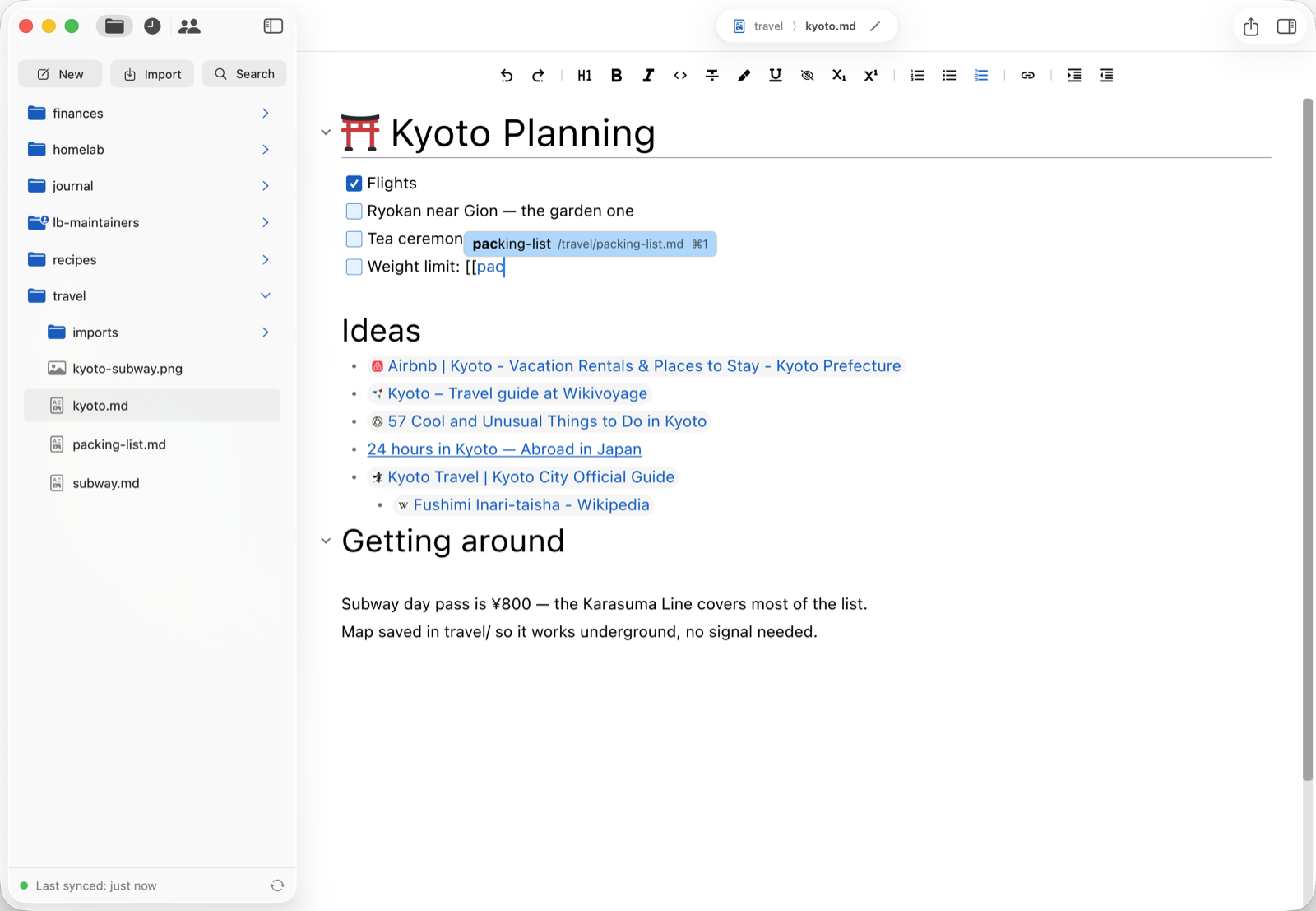Create a New note
Screen dimensions: 1316x911
60,74
